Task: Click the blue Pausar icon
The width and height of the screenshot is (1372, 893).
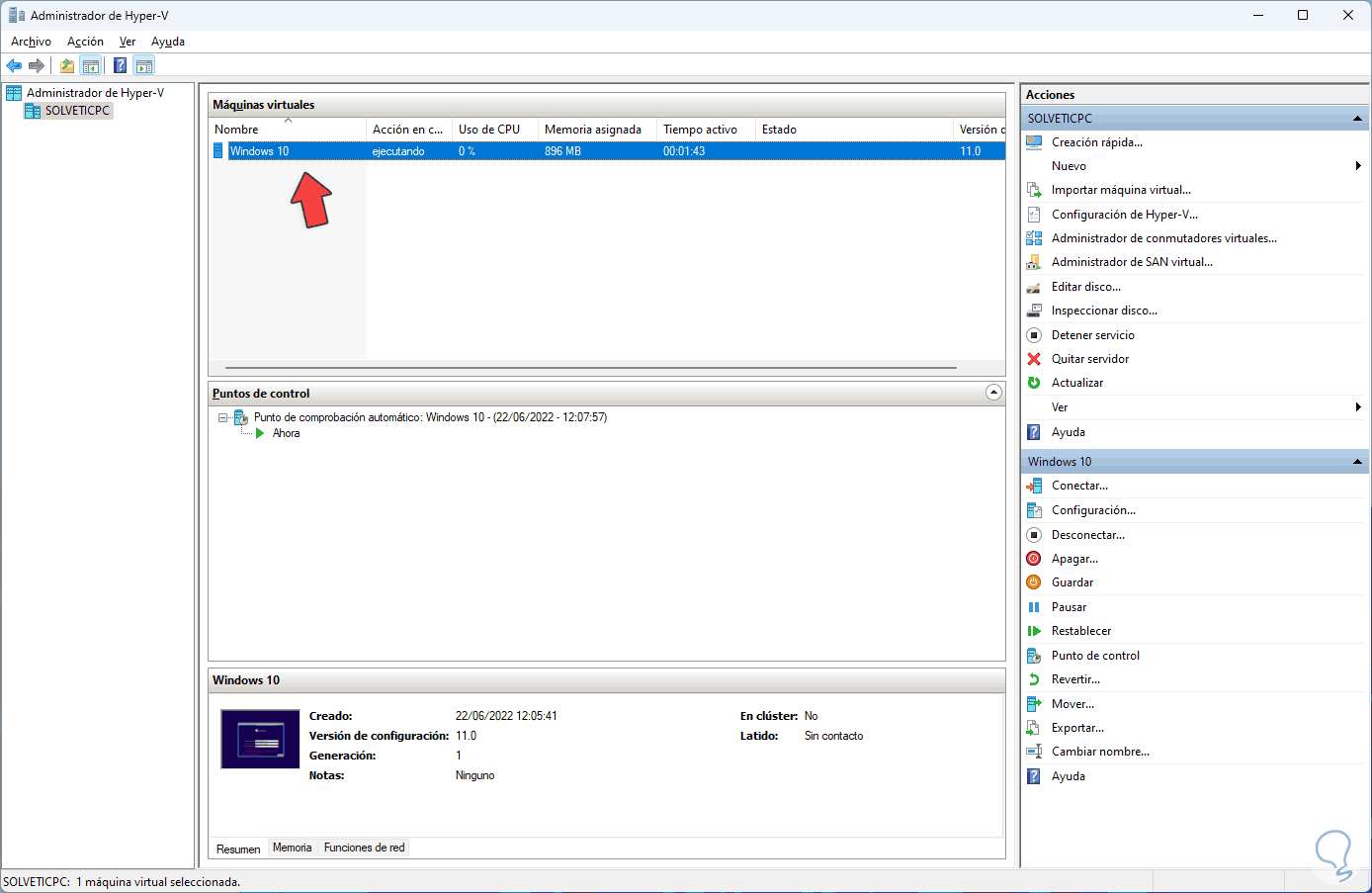Action: pos(1034,607)
